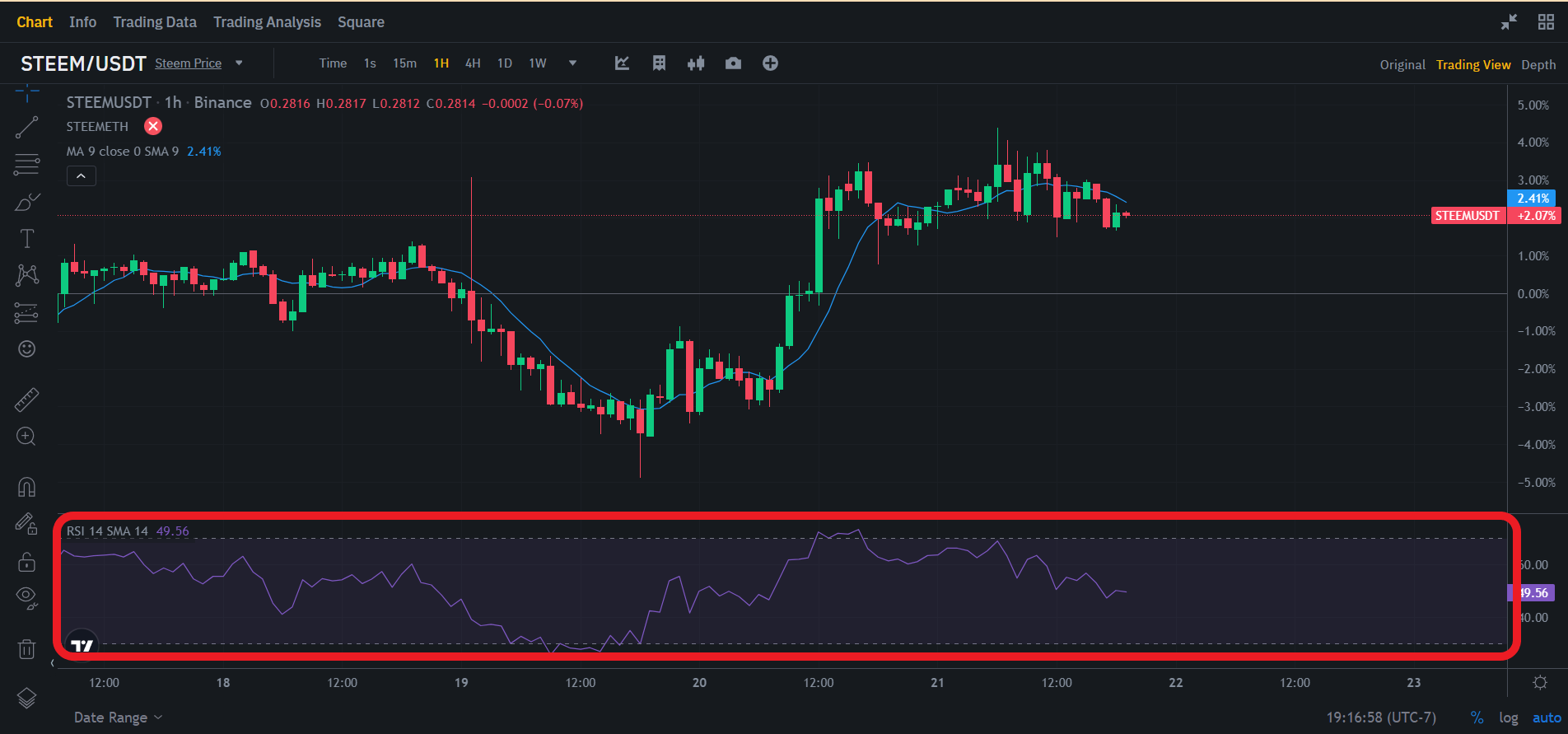Collapse the indicator legend chevron
Viewport: 1568px width, 734px height.
pyautogui.click(x=81, y=175)
